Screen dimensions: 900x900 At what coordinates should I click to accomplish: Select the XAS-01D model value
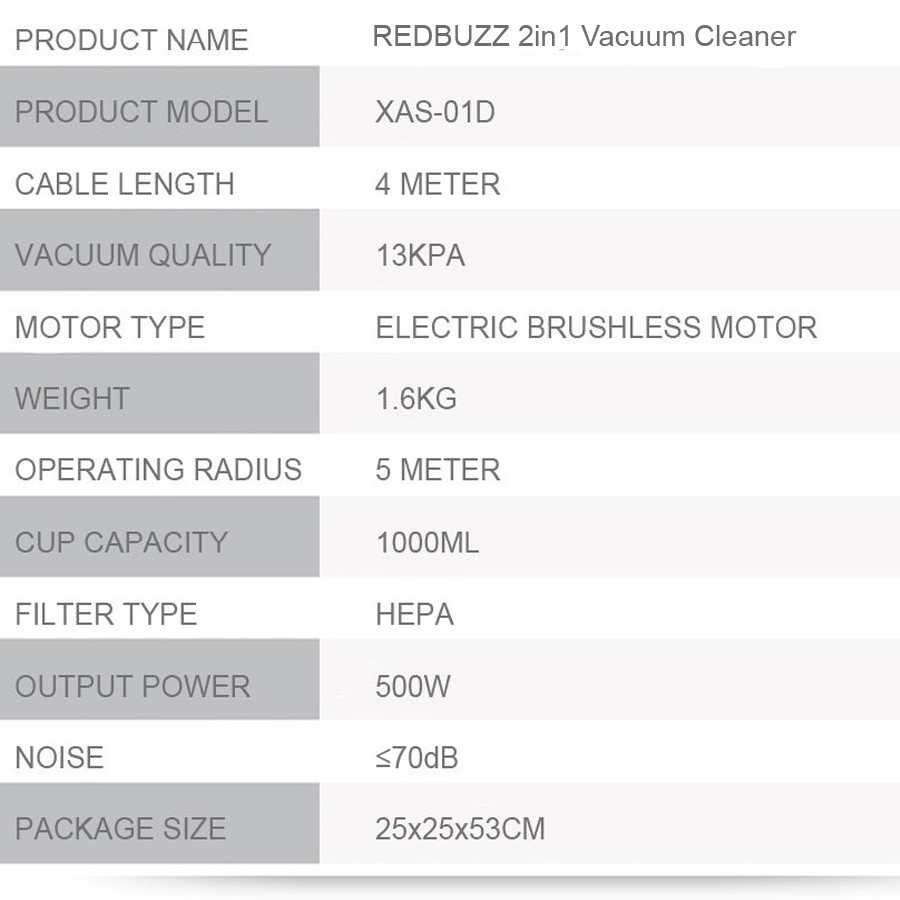(x=435, y=111)
